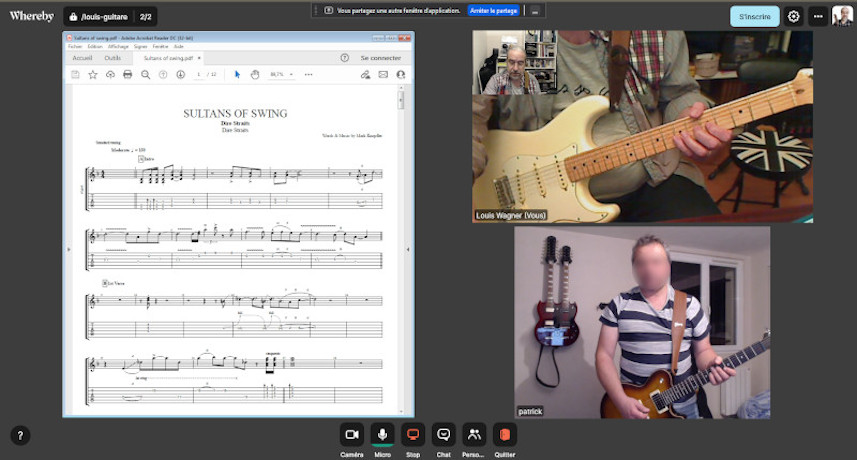This screenshot has width=857, height=460.
Task: Click the print icon
Action: (127, 74)
